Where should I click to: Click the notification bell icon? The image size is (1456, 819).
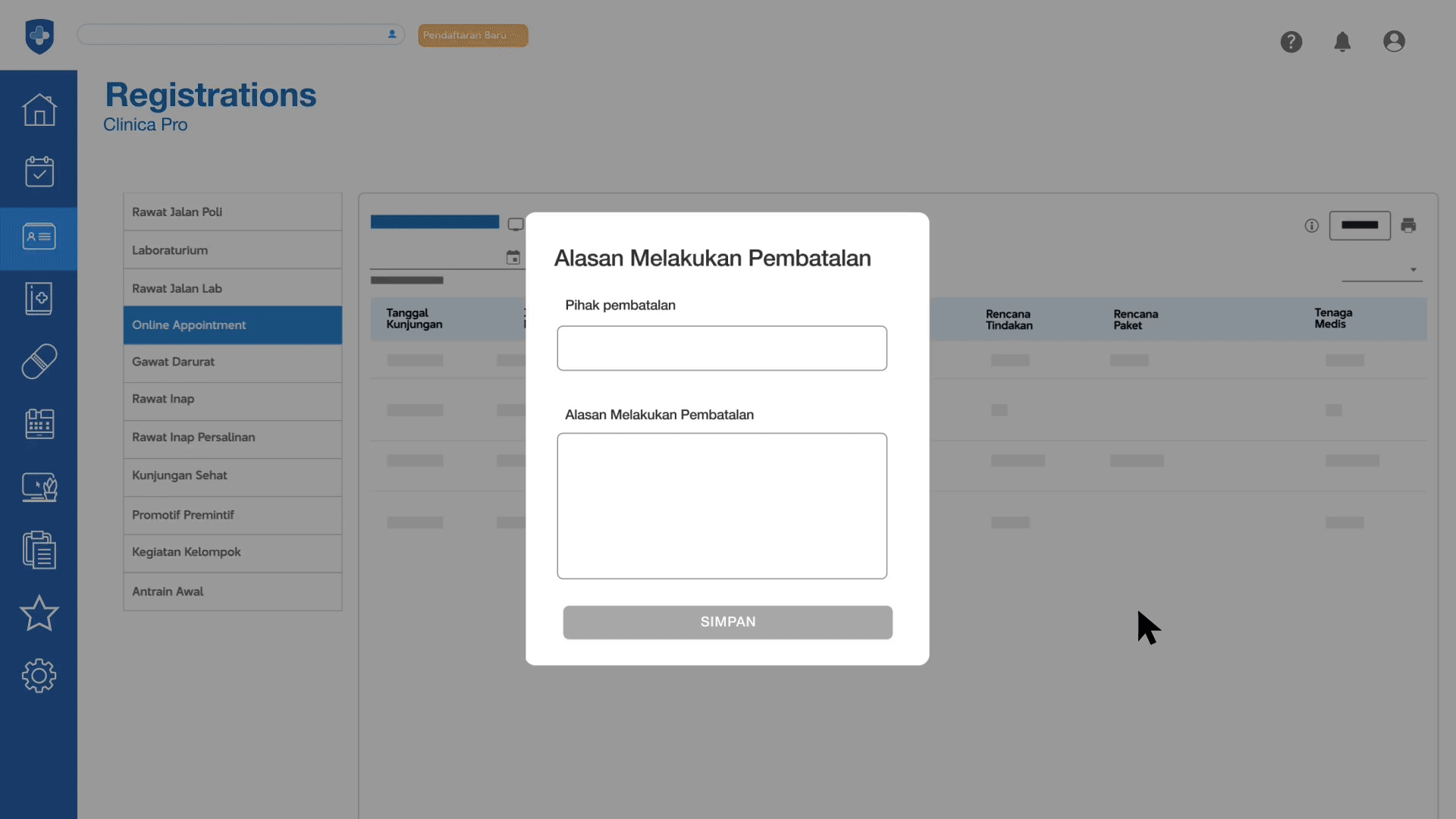(1342, 42)
